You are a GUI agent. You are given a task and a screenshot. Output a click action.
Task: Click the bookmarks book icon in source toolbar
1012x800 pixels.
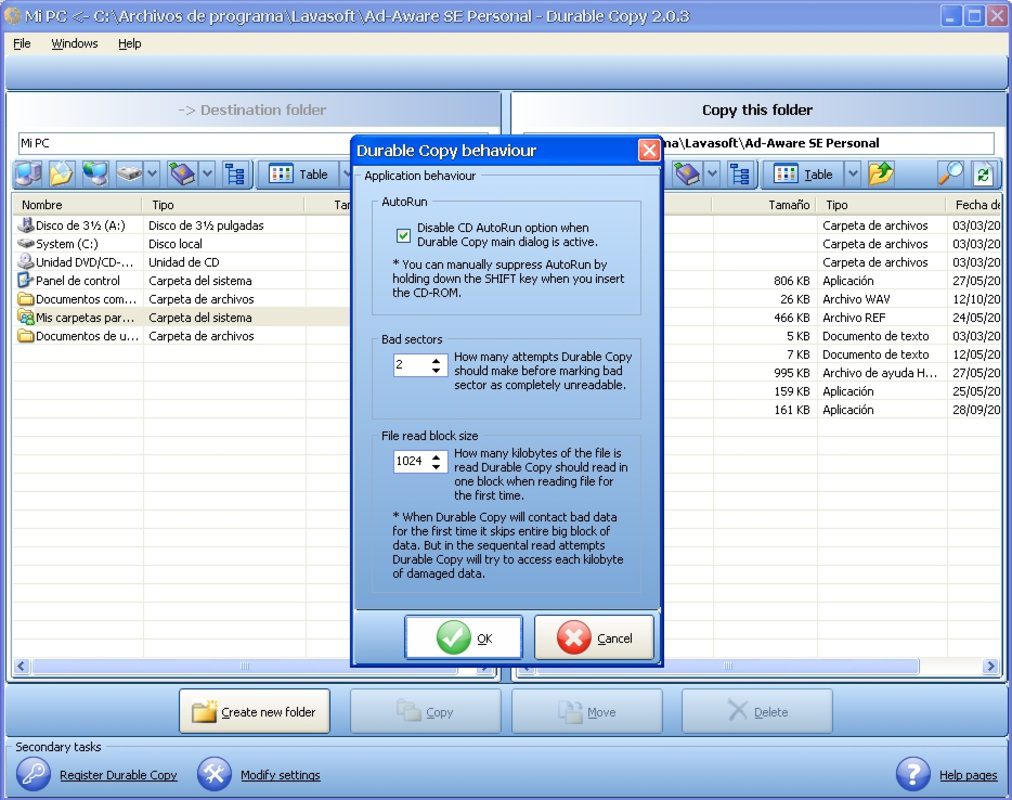(x=687, y=174)
